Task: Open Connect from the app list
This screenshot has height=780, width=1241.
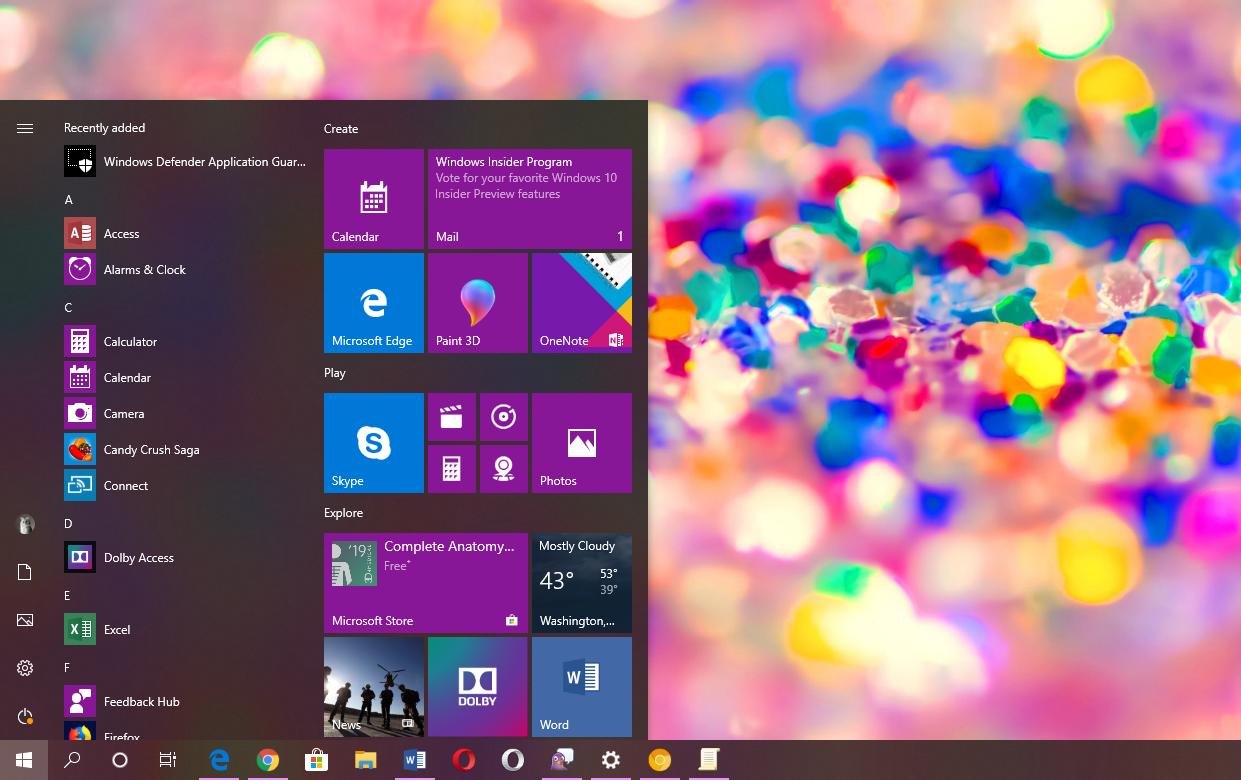Action: [x=186, y=486]
